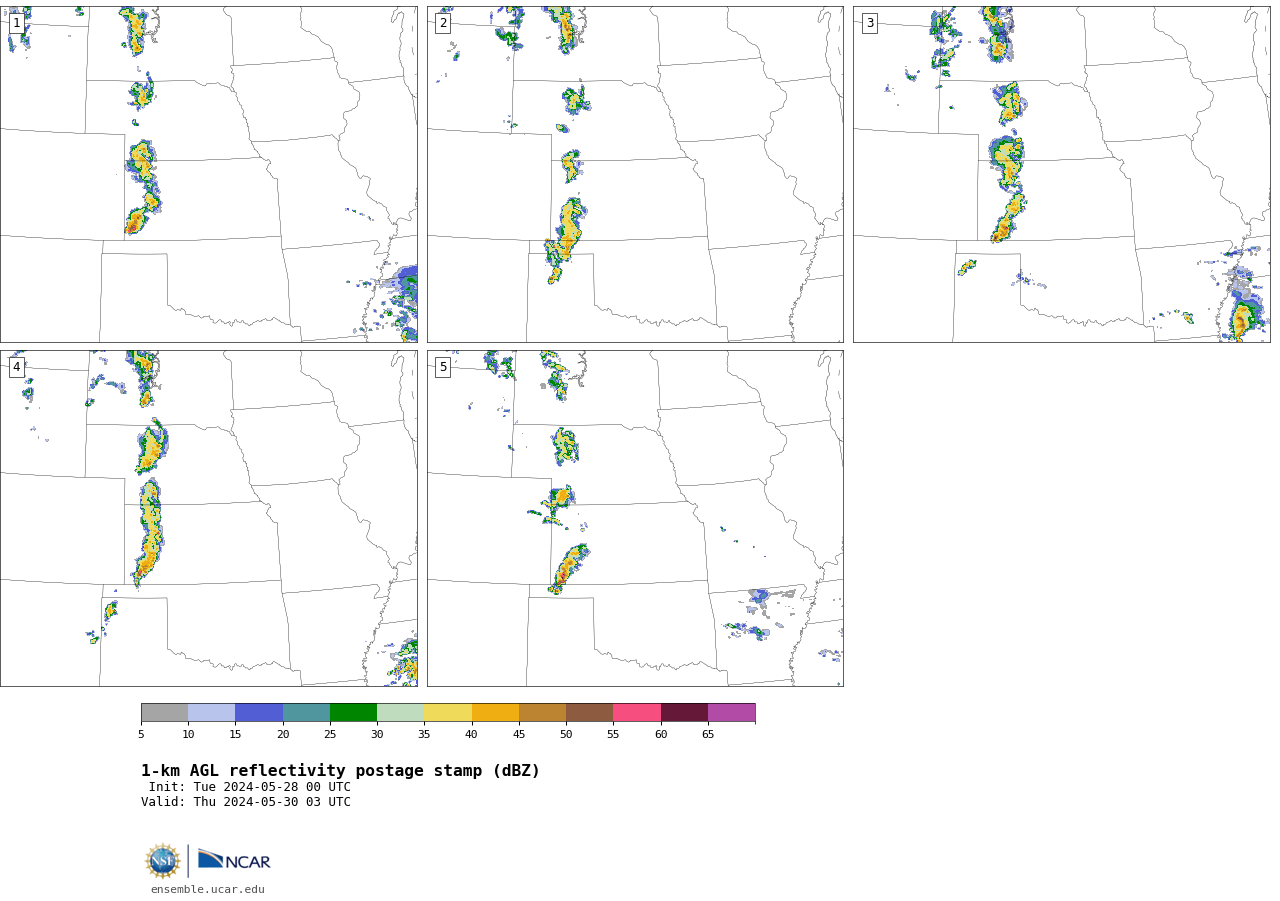The height and width of the screenshot is (901, 1280).
Task: Click the Init: Tue 2024-05-28 00 UTC line
Action: [x=249, y=787]
